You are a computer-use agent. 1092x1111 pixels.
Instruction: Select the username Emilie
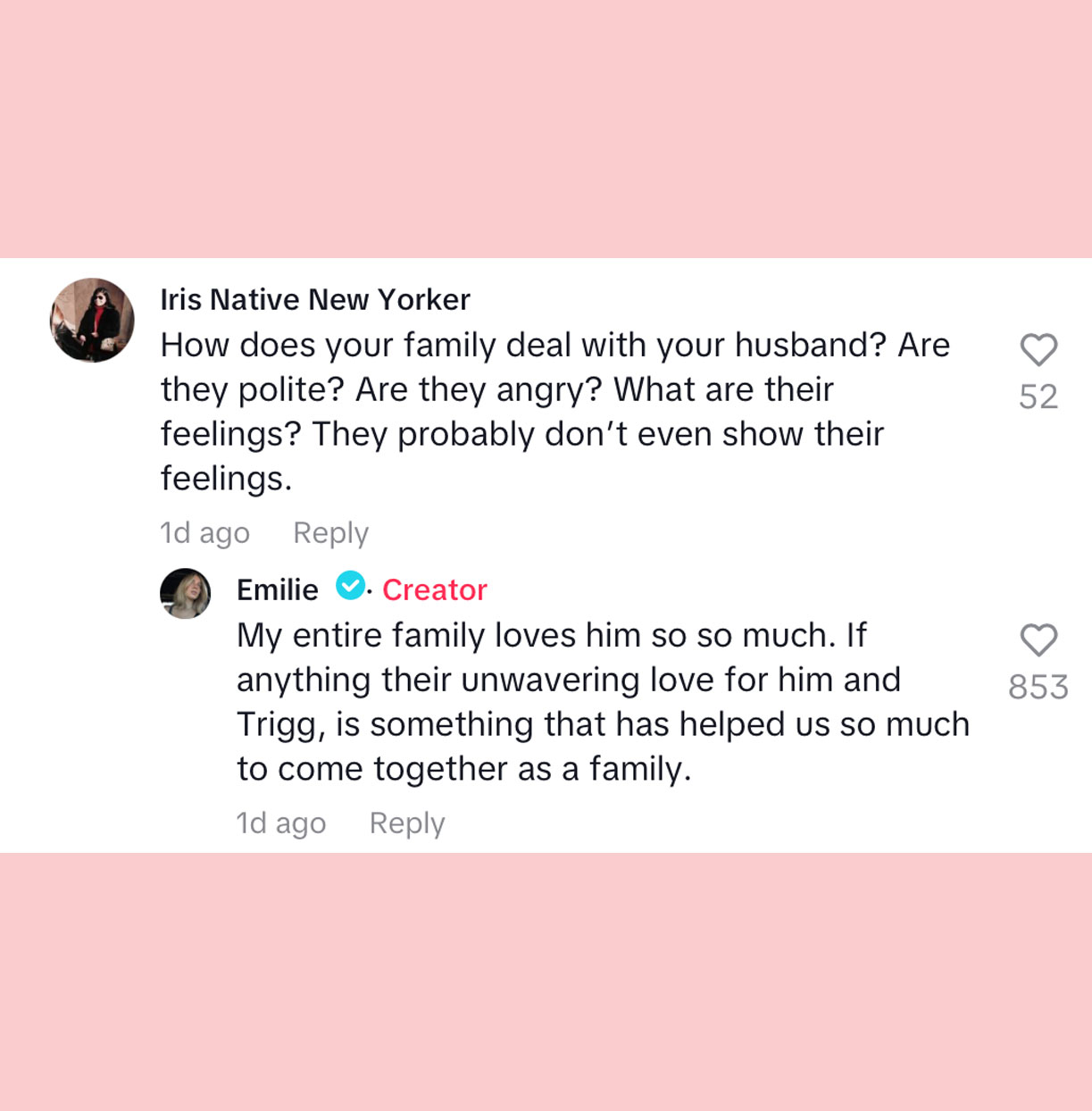(x=277, y=589)
